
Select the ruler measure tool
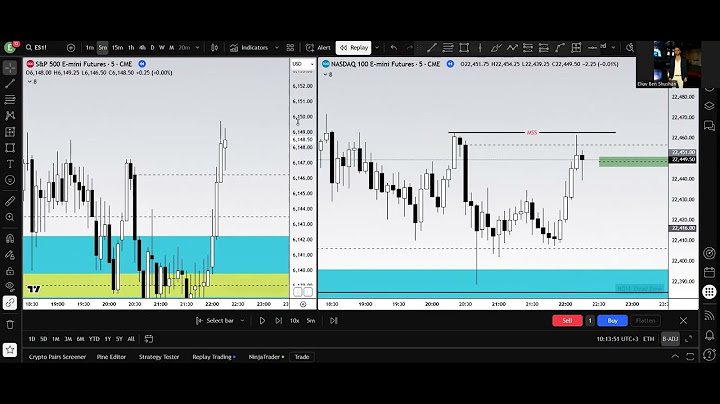pyautogui.click(x=10, y=201)
